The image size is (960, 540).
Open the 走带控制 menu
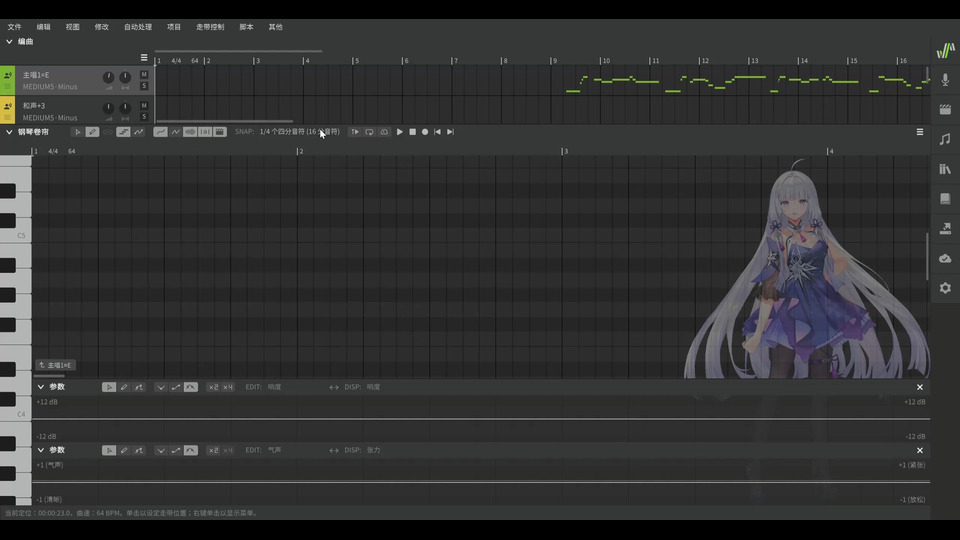tap(210, 27)
